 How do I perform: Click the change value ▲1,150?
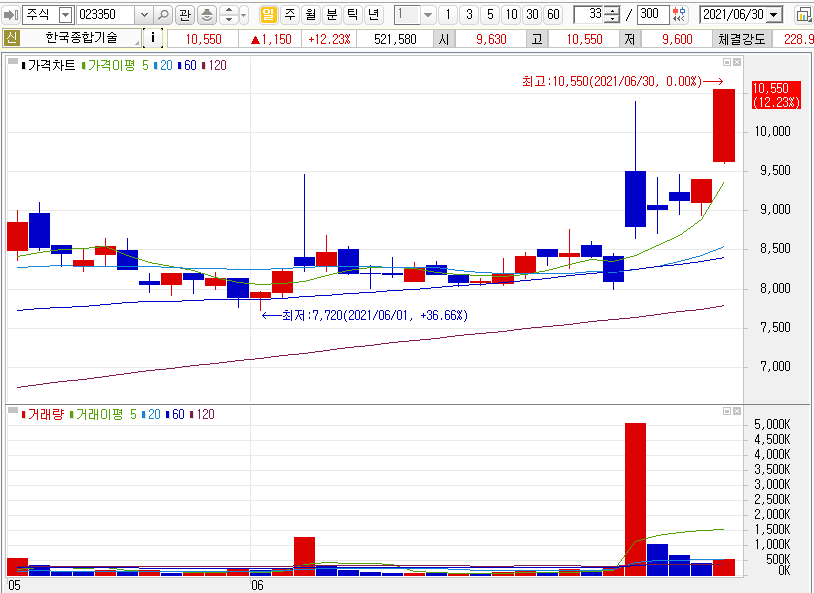click(x=271, y=39)
